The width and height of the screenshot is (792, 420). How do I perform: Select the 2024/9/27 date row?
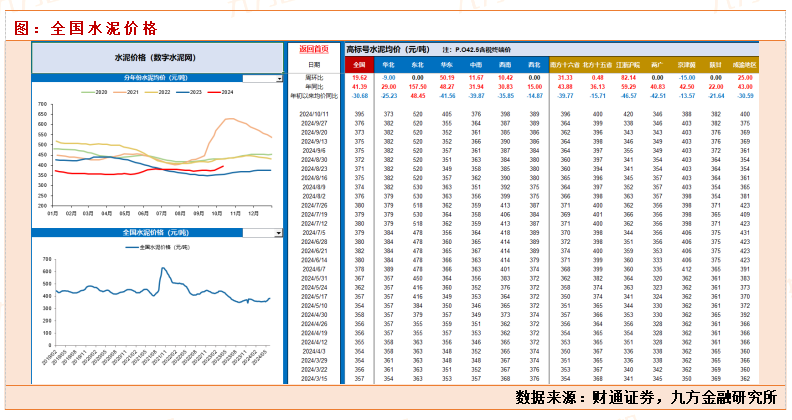[314, 123]
